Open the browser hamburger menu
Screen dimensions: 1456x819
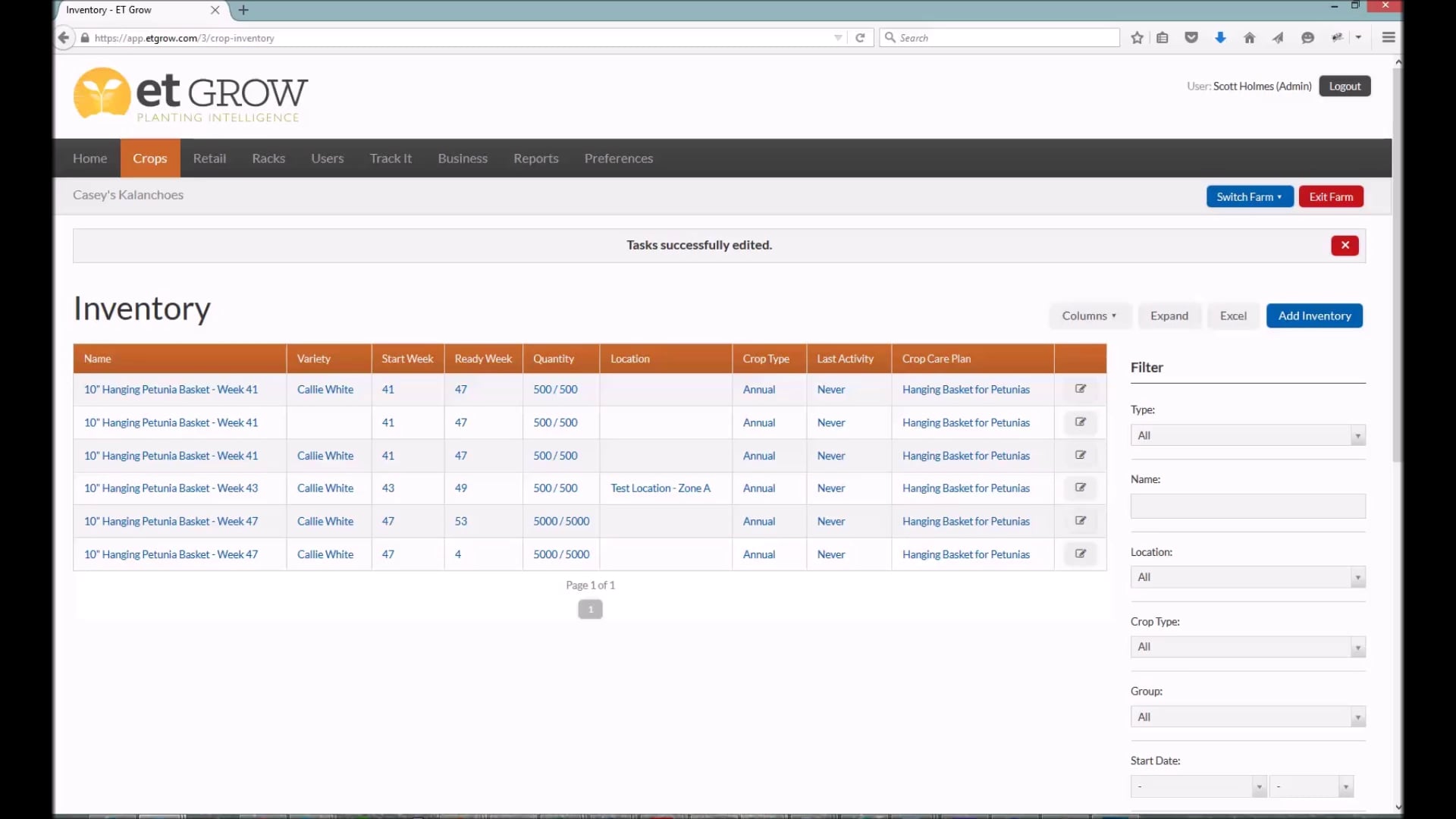(x=1389, y=37)
